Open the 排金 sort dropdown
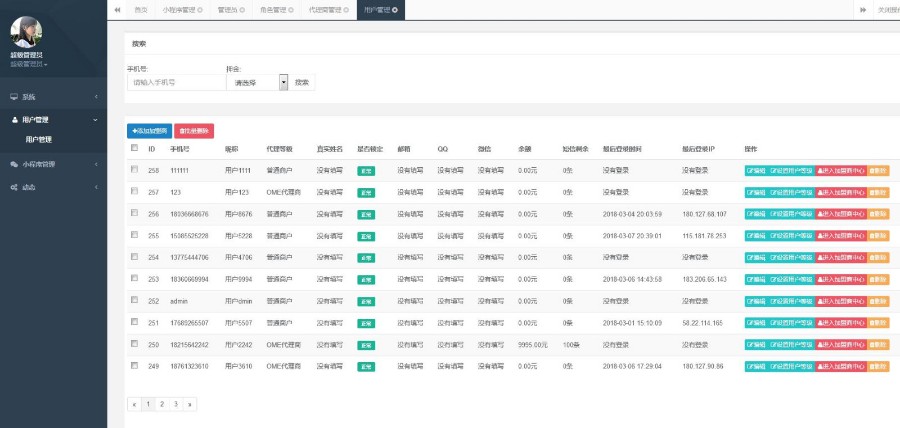 (x=283, y=82)
